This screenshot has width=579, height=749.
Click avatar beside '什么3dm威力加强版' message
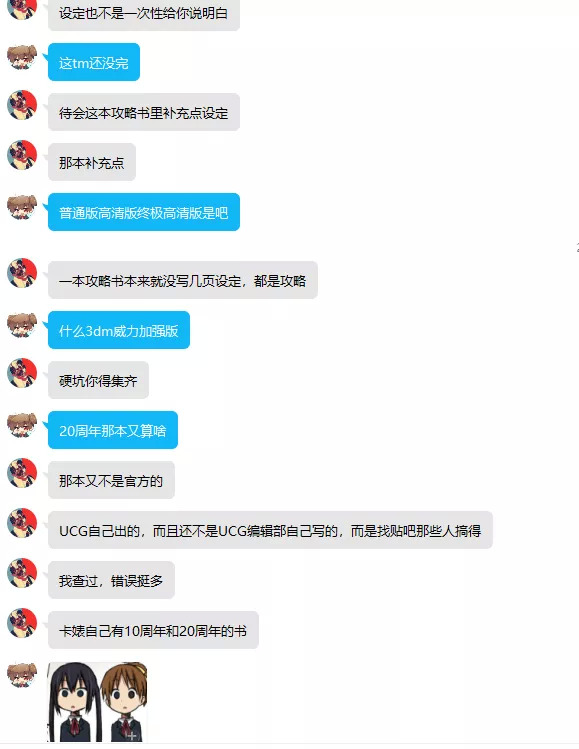[x=22, y=325]
